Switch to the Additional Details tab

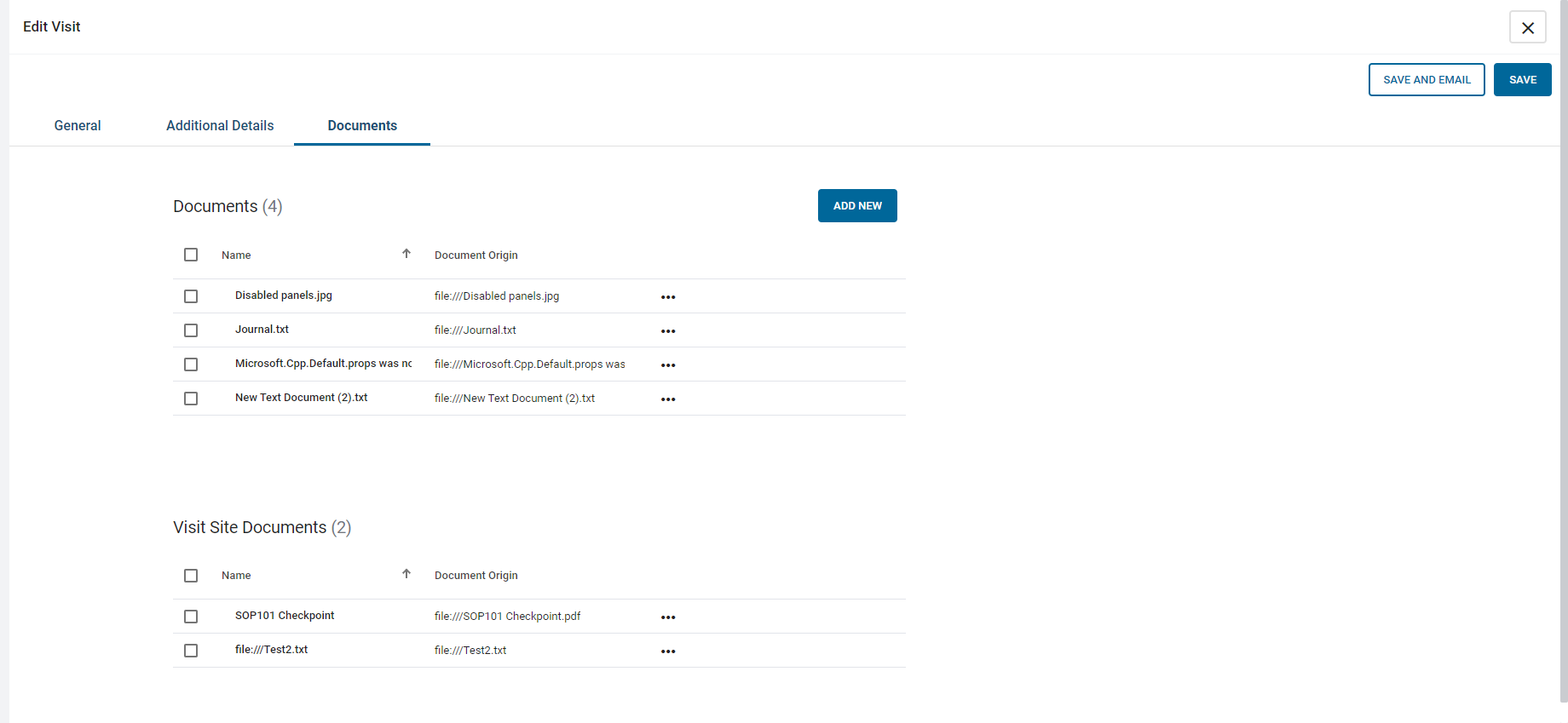coord(220,125)
